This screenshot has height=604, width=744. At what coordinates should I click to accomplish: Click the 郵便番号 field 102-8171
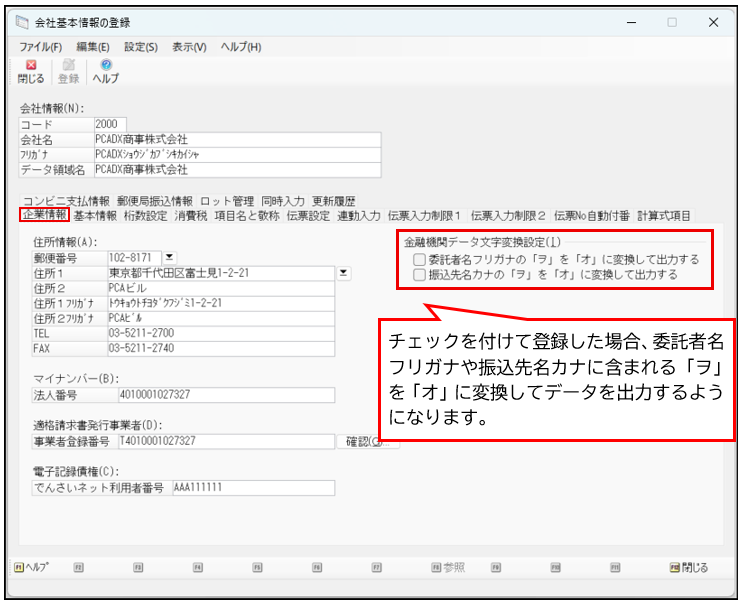click(x=134, y=258)
